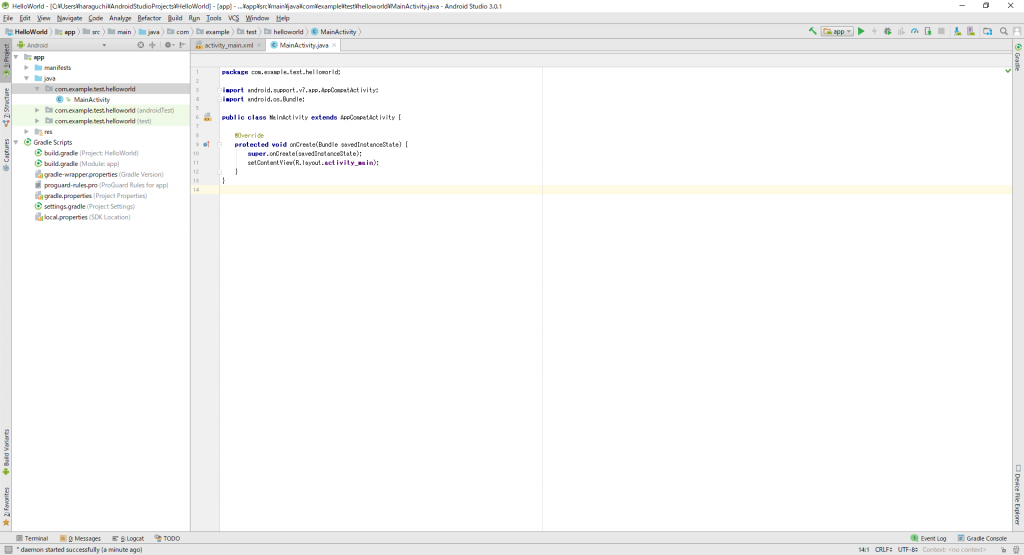This screenshot has height=555, width=1024.
Task: Open the VCS menu
Action: click(233, 18)
